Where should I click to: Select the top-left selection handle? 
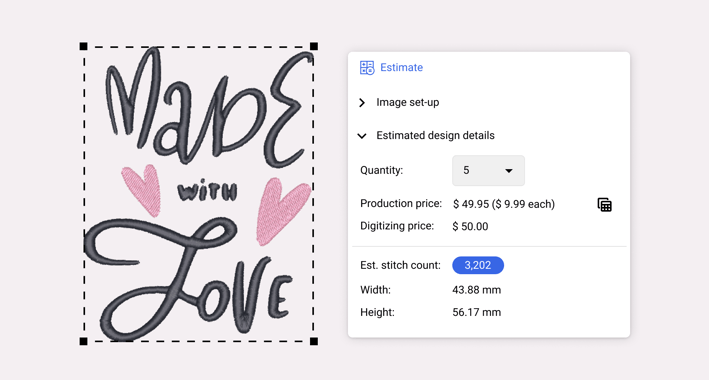point(83,46)
